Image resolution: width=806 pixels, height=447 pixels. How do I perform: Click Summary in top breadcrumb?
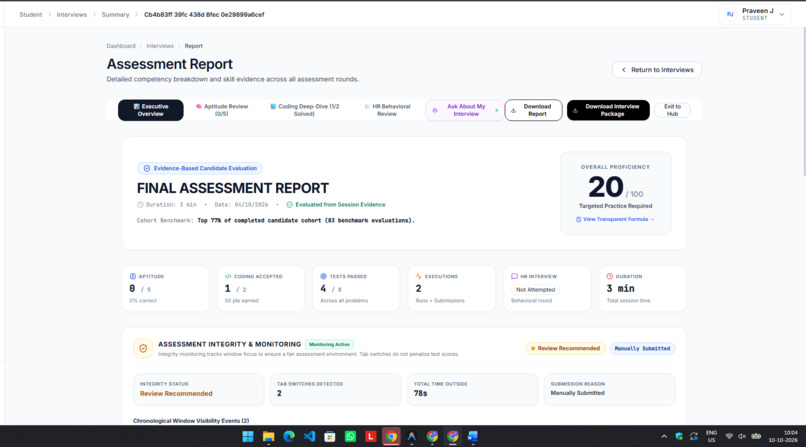[x=115, y=14]
